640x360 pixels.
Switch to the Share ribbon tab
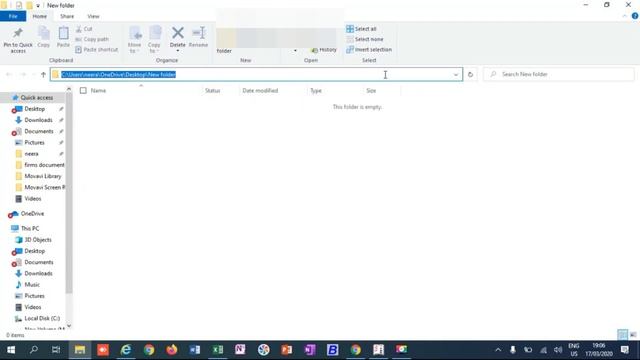(x=67, y=16)
